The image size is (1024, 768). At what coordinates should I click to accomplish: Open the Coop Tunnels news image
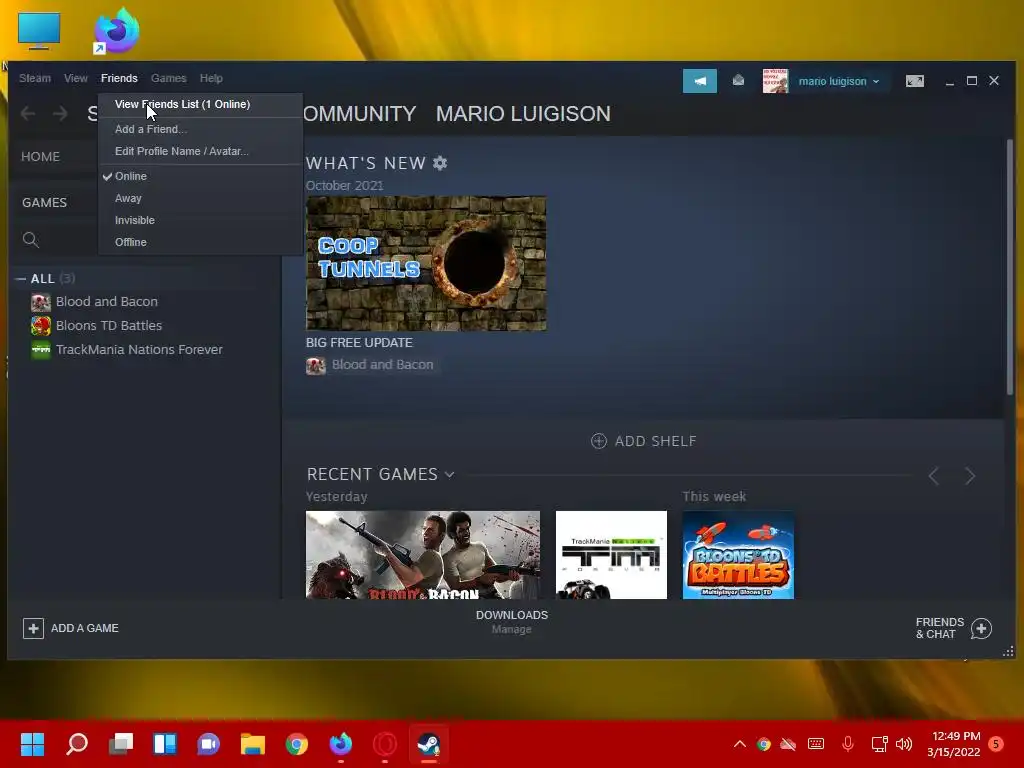[426, 263]
